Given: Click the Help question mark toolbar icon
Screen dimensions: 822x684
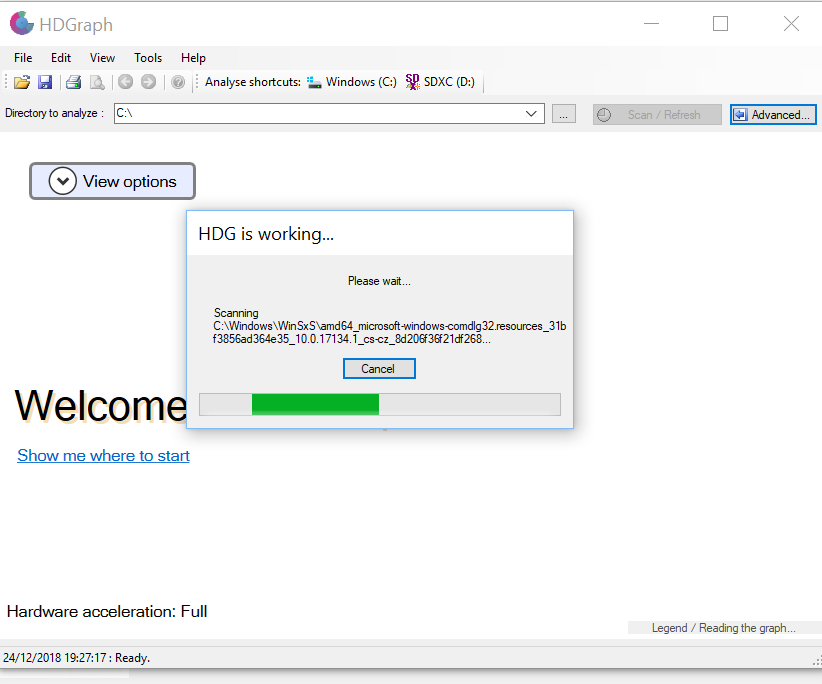Looking at the screenshot, I should pyautogui.click(x=178, y=82).
